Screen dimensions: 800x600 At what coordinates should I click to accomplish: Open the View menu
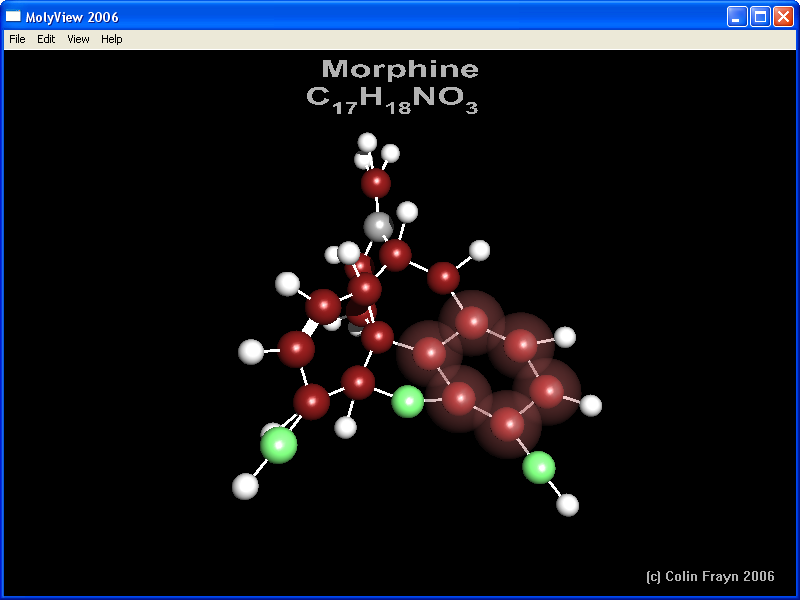point(78,39)
